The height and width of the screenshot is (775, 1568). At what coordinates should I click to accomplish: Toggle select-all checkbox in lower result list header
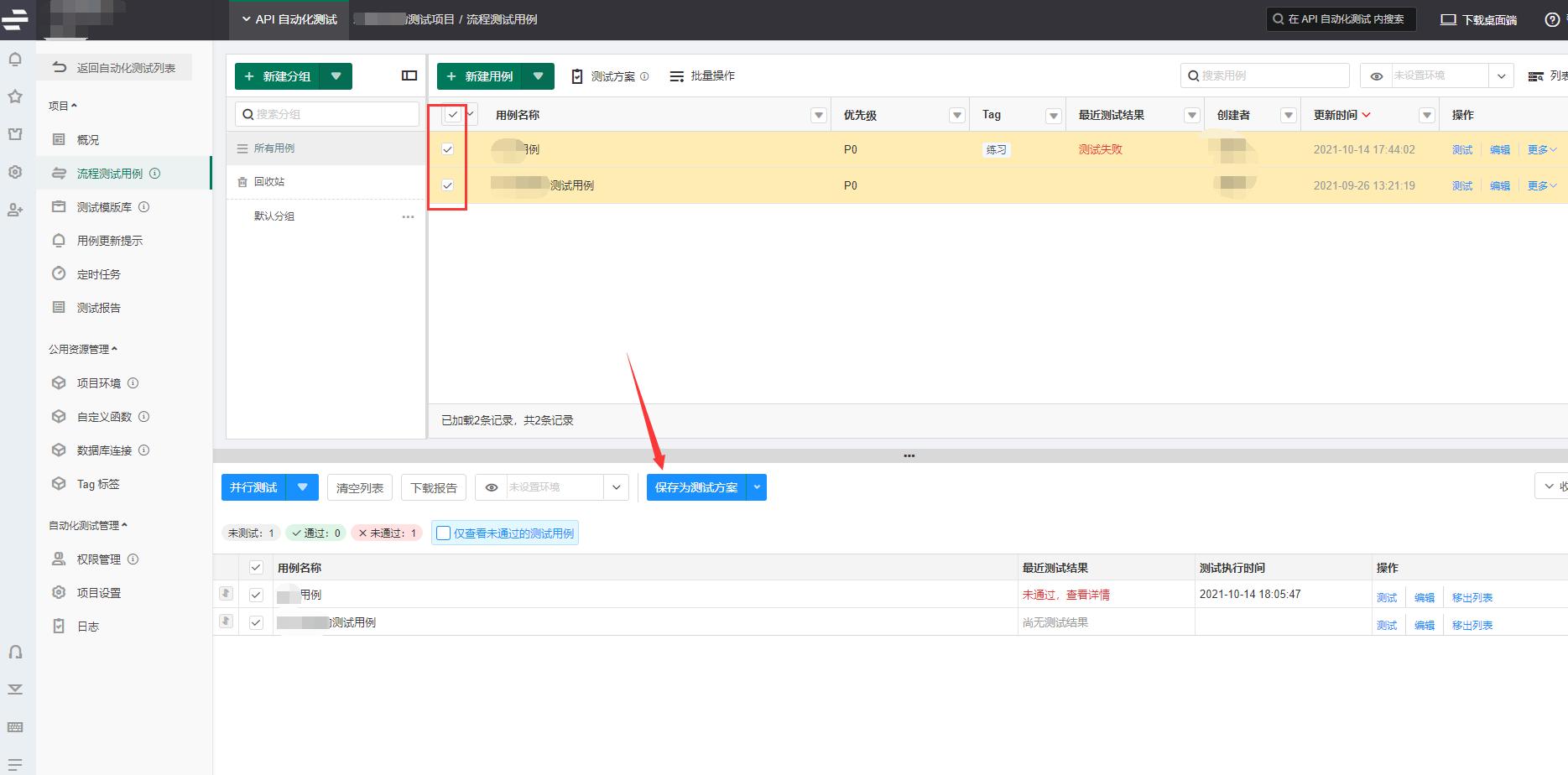click(256, 568)
